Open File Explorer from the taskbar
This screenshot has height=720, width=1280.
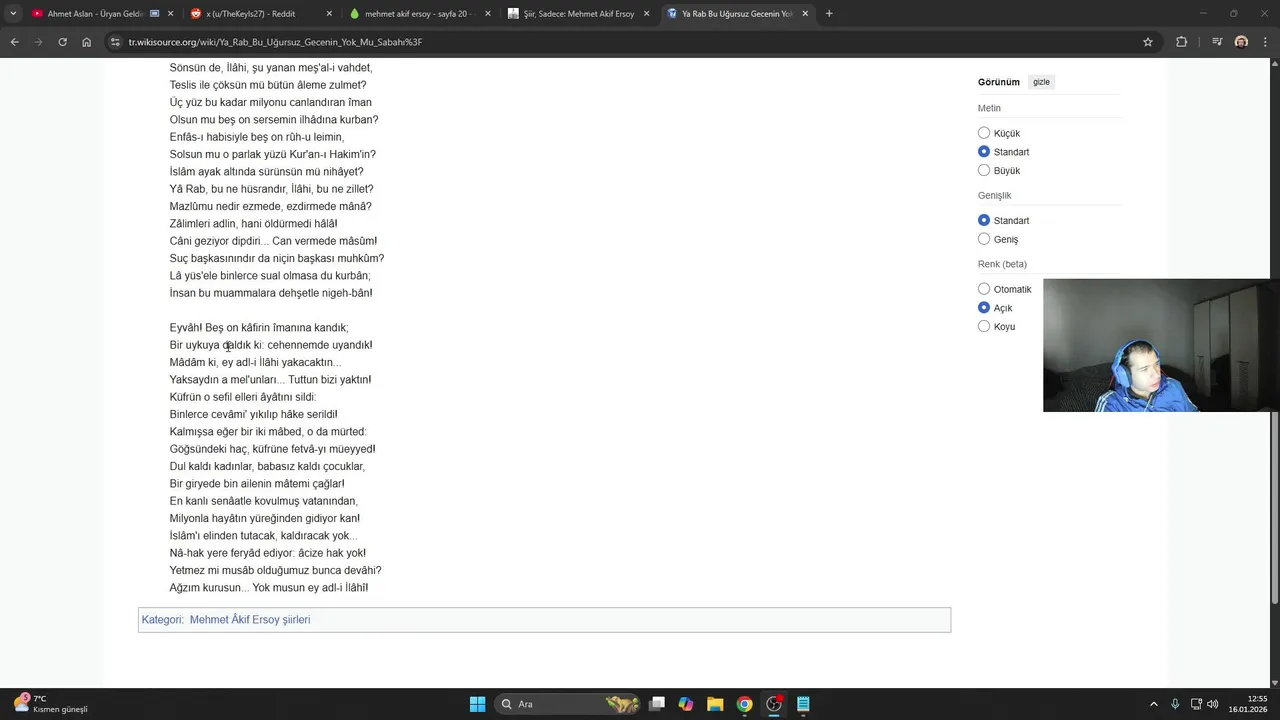[x=715, y=704]
